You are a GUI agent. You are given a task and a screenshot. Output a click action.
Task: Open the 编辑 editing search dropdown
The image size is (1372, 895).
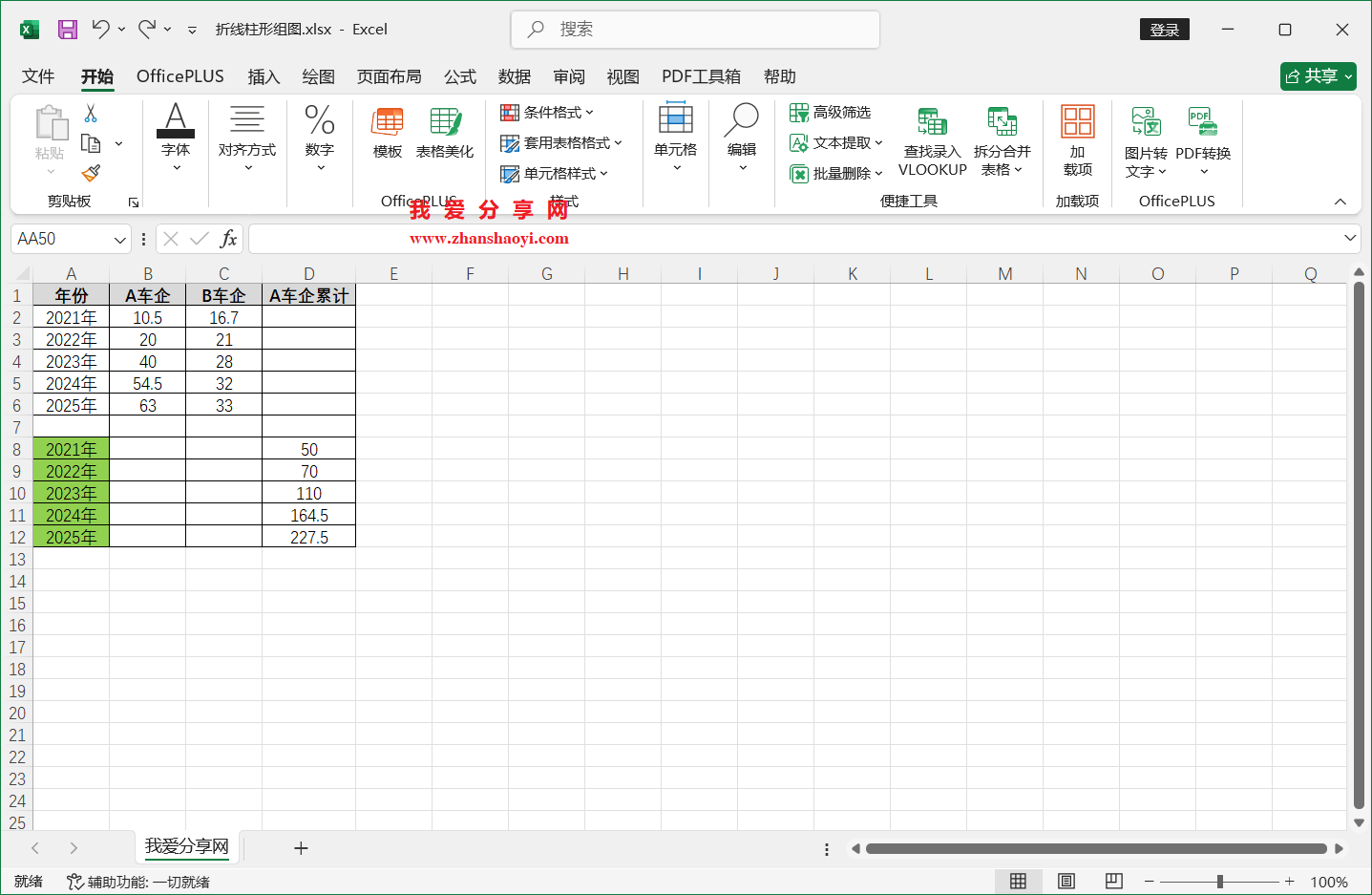[742, 139]
